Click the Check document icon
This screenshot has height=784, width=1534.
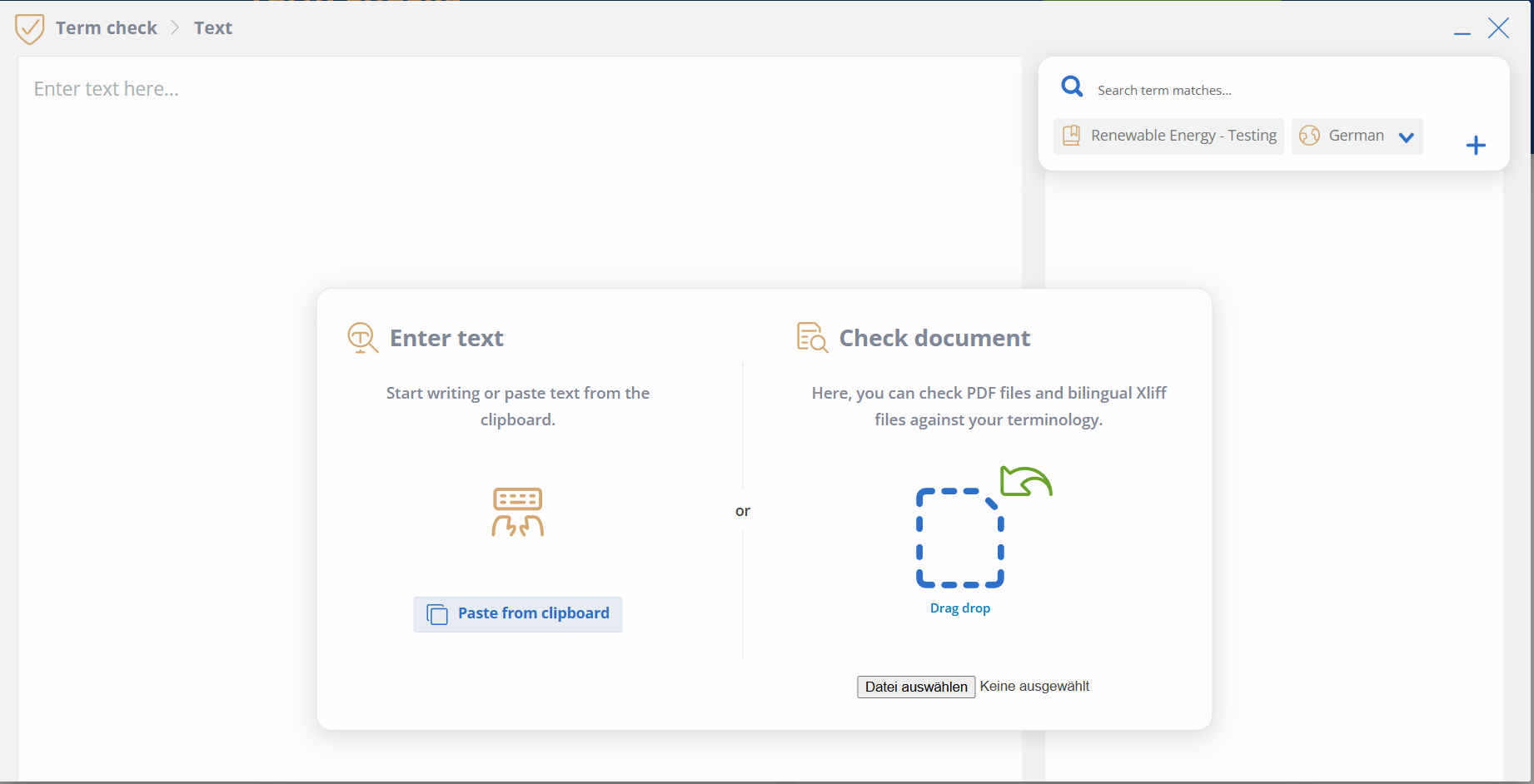(812, 338)
